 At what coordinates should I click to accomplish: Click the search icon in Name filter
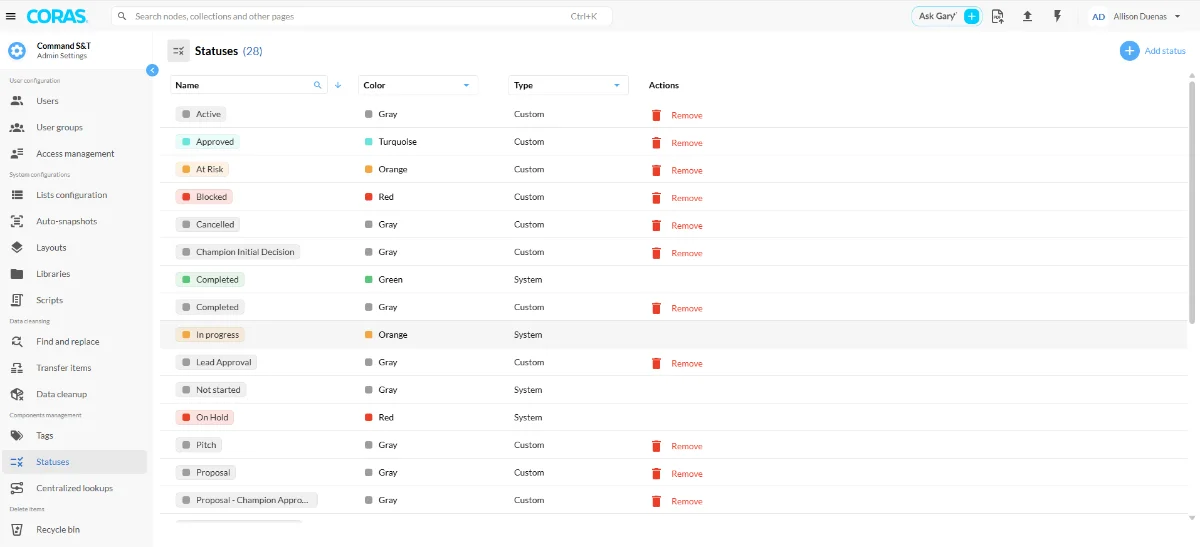318,85
